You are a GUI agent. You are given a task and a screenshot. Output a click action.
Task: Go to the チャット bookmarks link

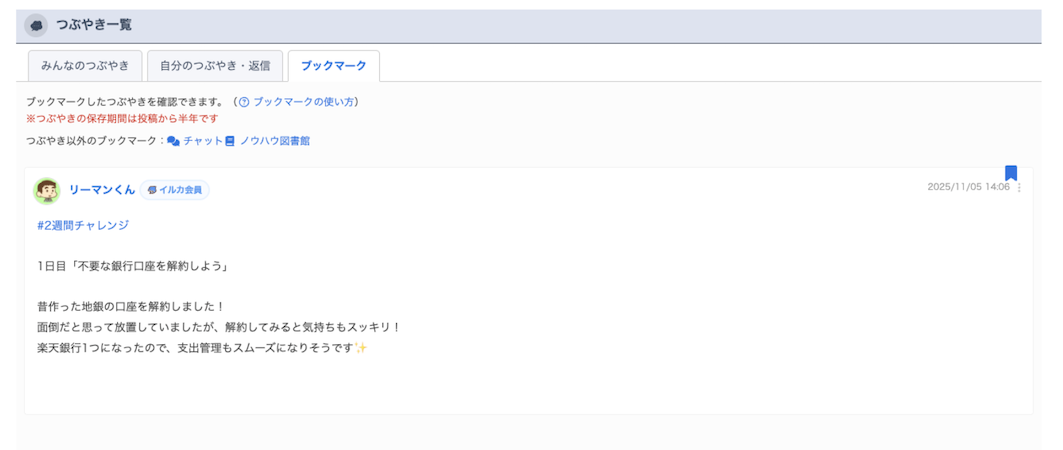click(203, 141)
